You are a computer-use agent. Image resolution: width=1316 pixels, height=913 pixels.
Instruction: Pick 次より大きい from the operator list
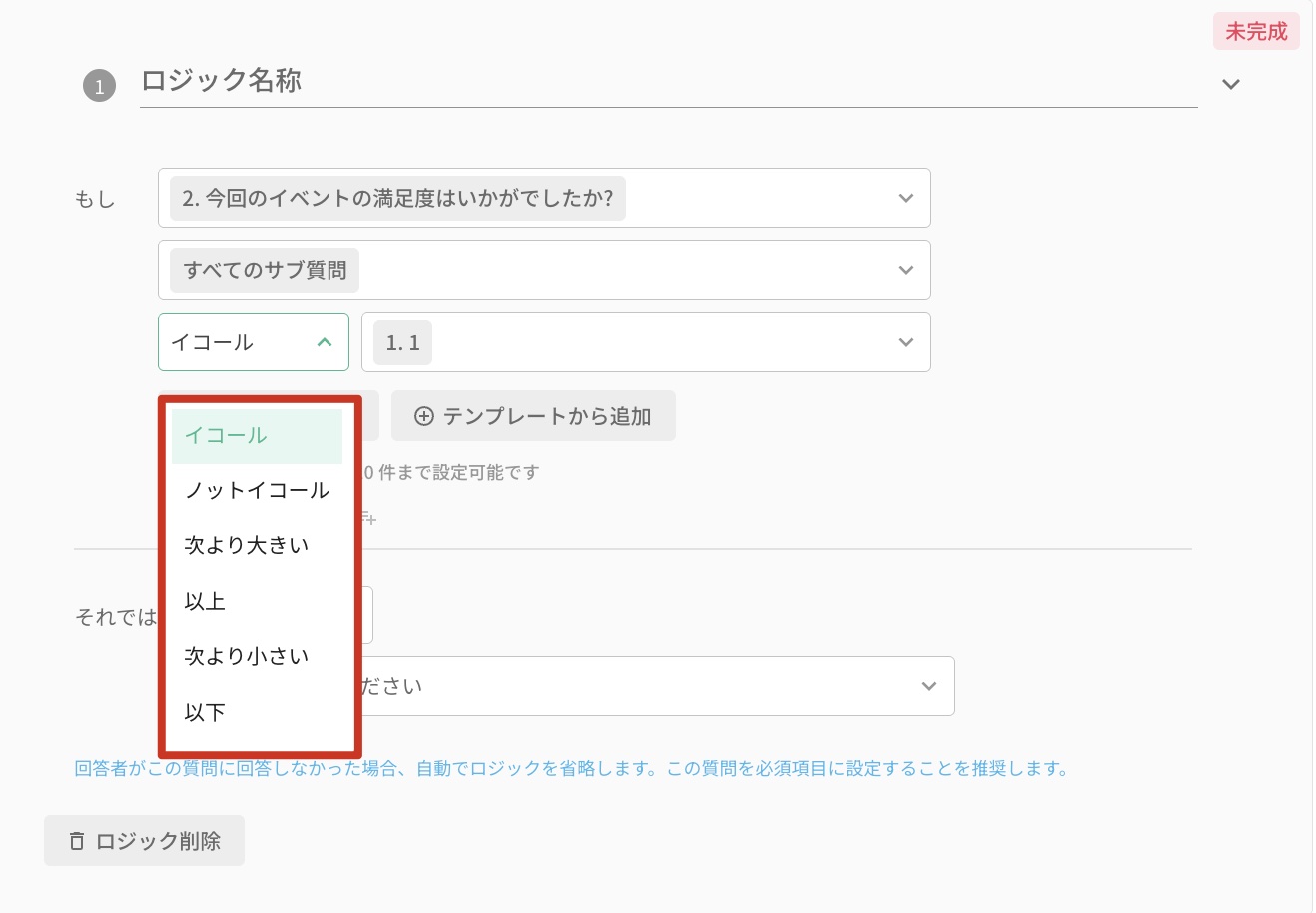coord(258,545)
